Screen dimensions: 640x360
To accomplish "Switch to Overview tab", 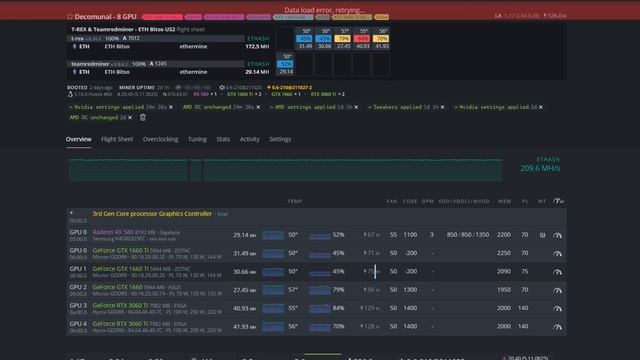I will [x=79, y=139].
